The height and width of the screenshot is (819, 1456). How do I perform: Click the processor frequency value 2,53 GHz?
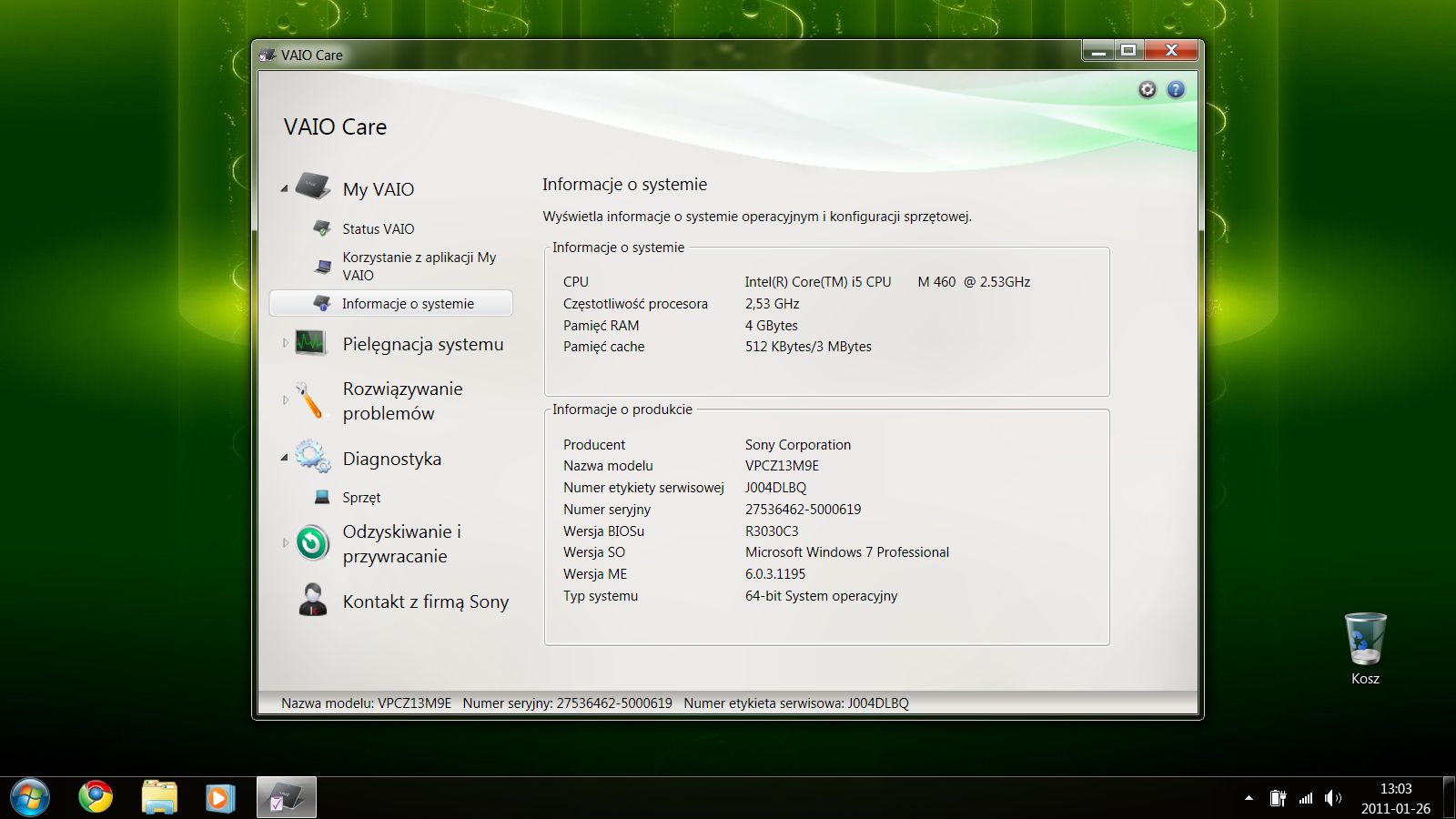pos(772,304)
